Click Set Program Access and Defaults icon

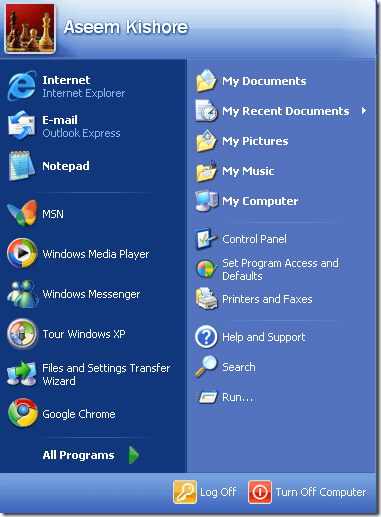(x=207, y=269)
